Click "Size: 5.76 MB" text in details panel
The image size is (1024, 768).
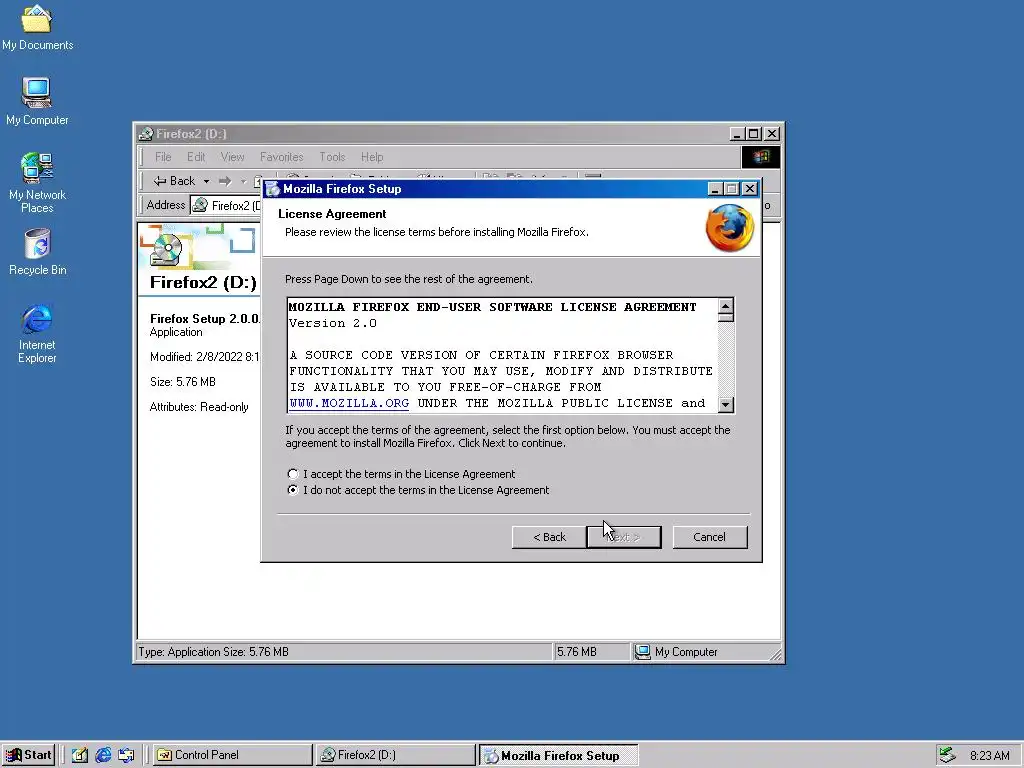point(182,381)
